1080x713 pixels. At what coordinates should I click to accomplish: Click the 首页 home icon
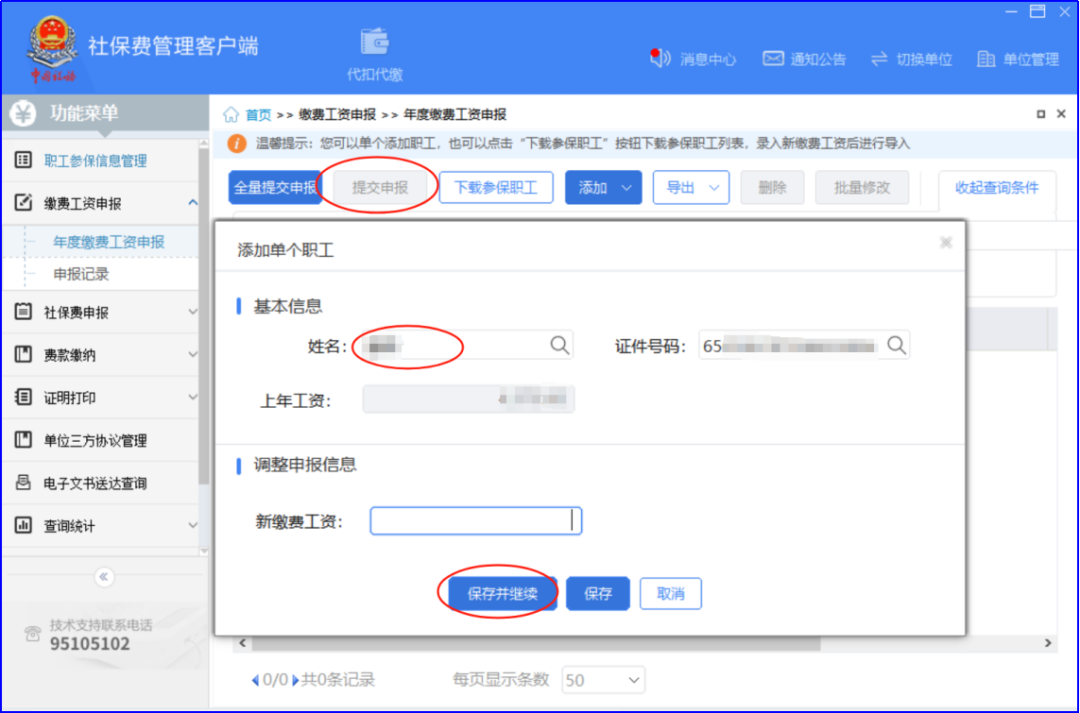point(231,114)
